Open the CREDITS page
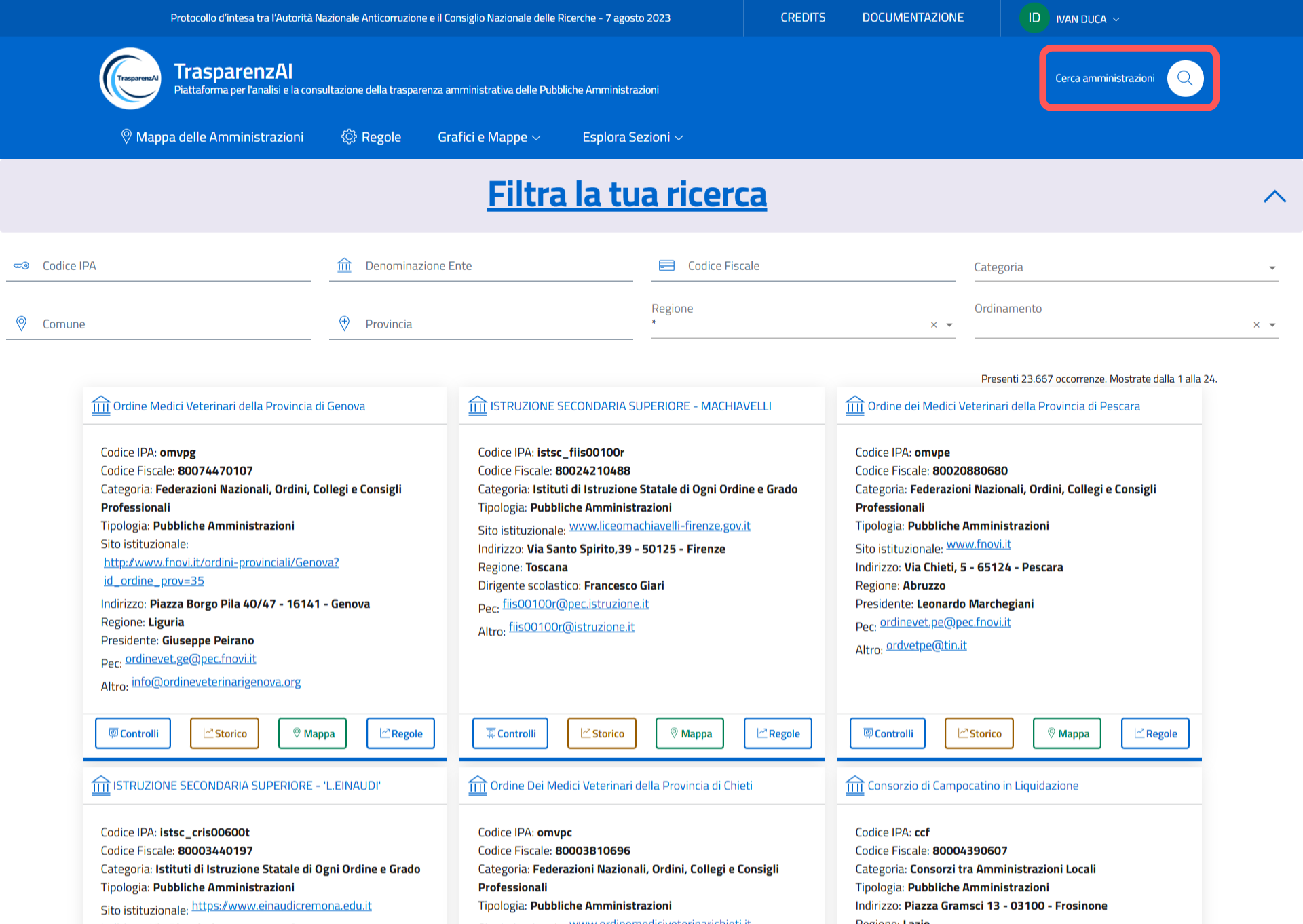Screen dimensions: 1303x924 [803, 18]
